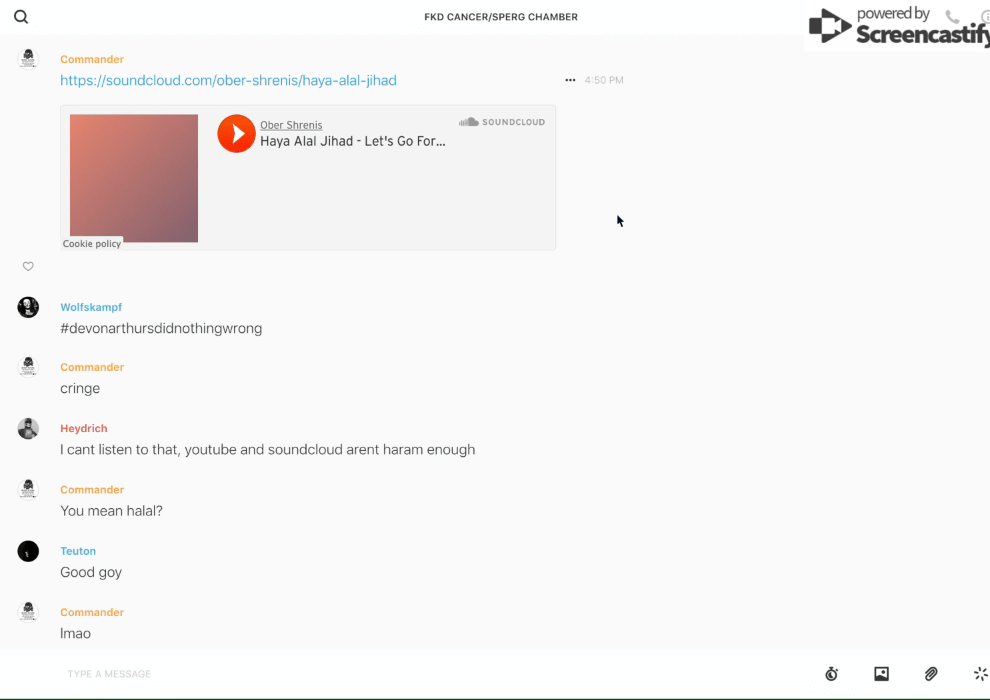Open the soundcloud.com link in the message

pos(228,80)
